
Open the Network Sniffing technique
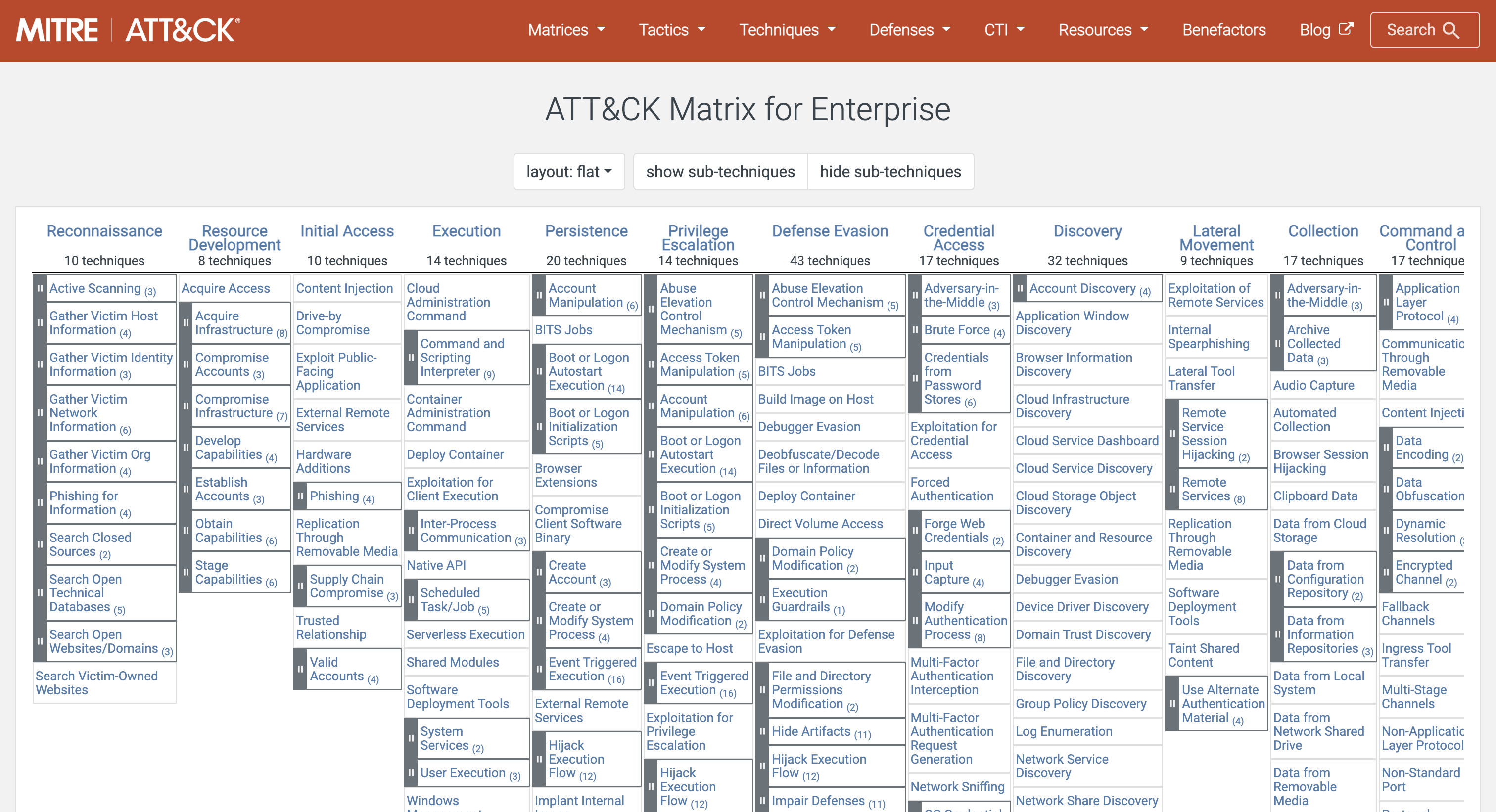click(957, 787)
